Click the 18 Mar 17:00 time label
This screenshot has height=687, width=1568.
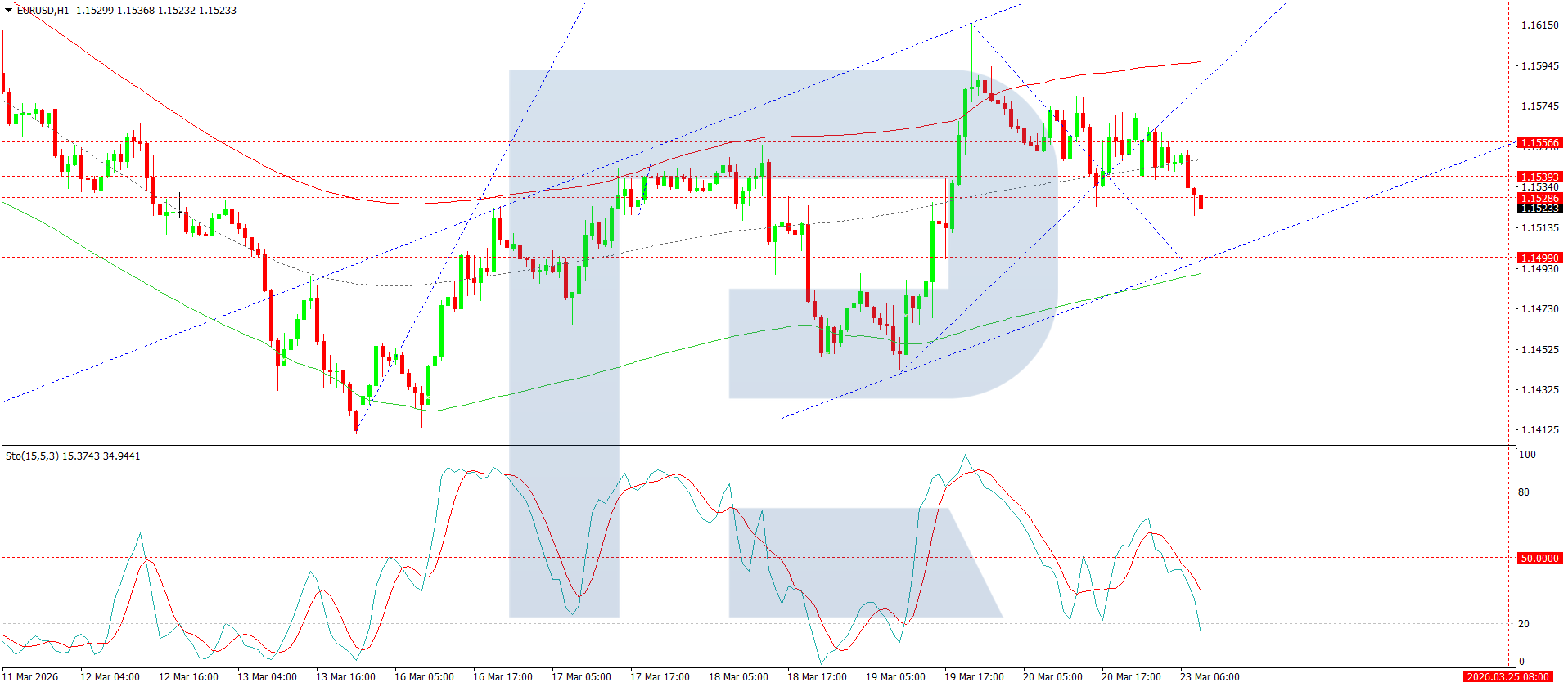point(817,677)
